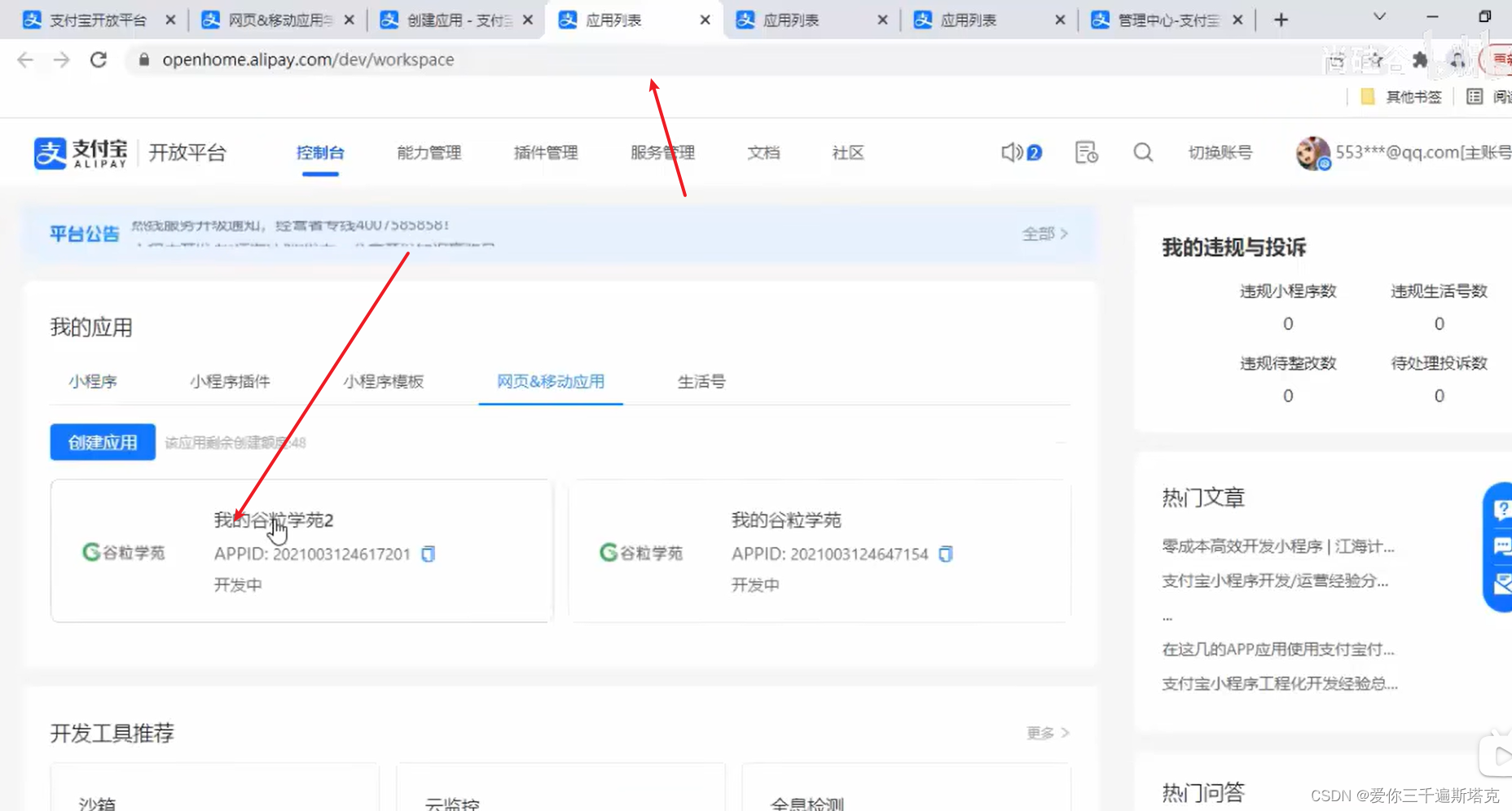Click the user avatar picture
Image resolution: width=1512 pixels, height=811 pixels.
click(1312, 152)
